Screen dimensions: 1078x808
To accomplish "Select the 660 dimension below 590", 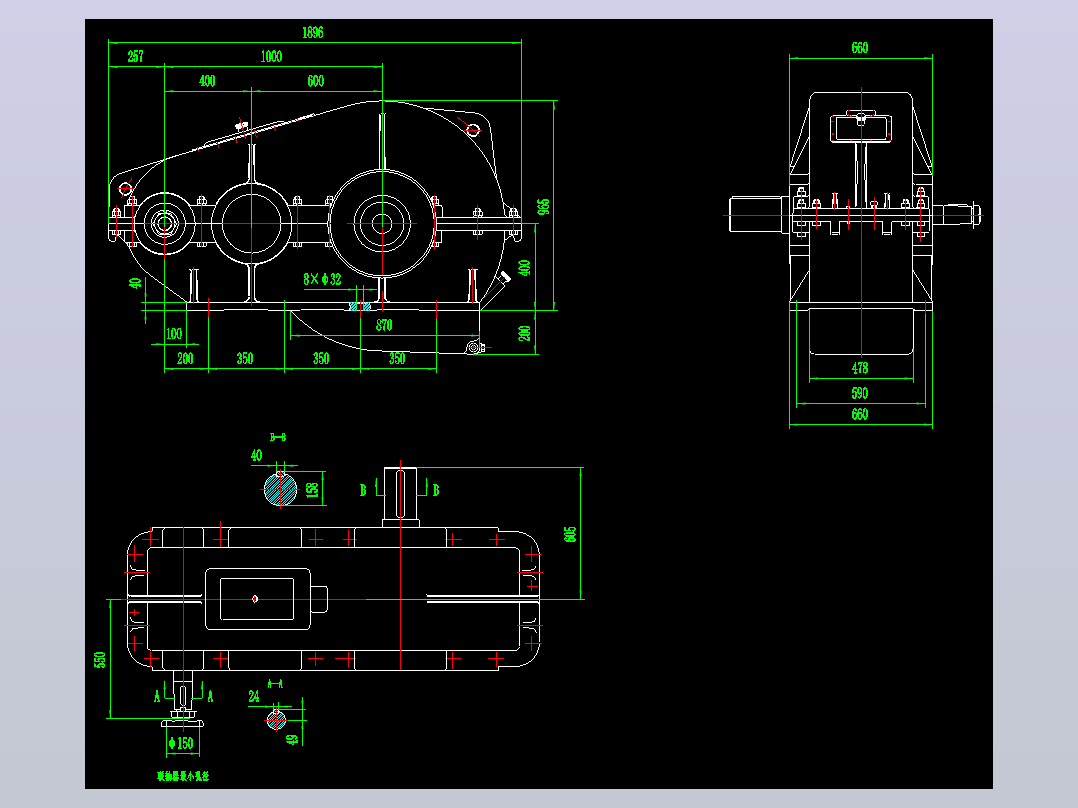I will [x=859, y=414].
